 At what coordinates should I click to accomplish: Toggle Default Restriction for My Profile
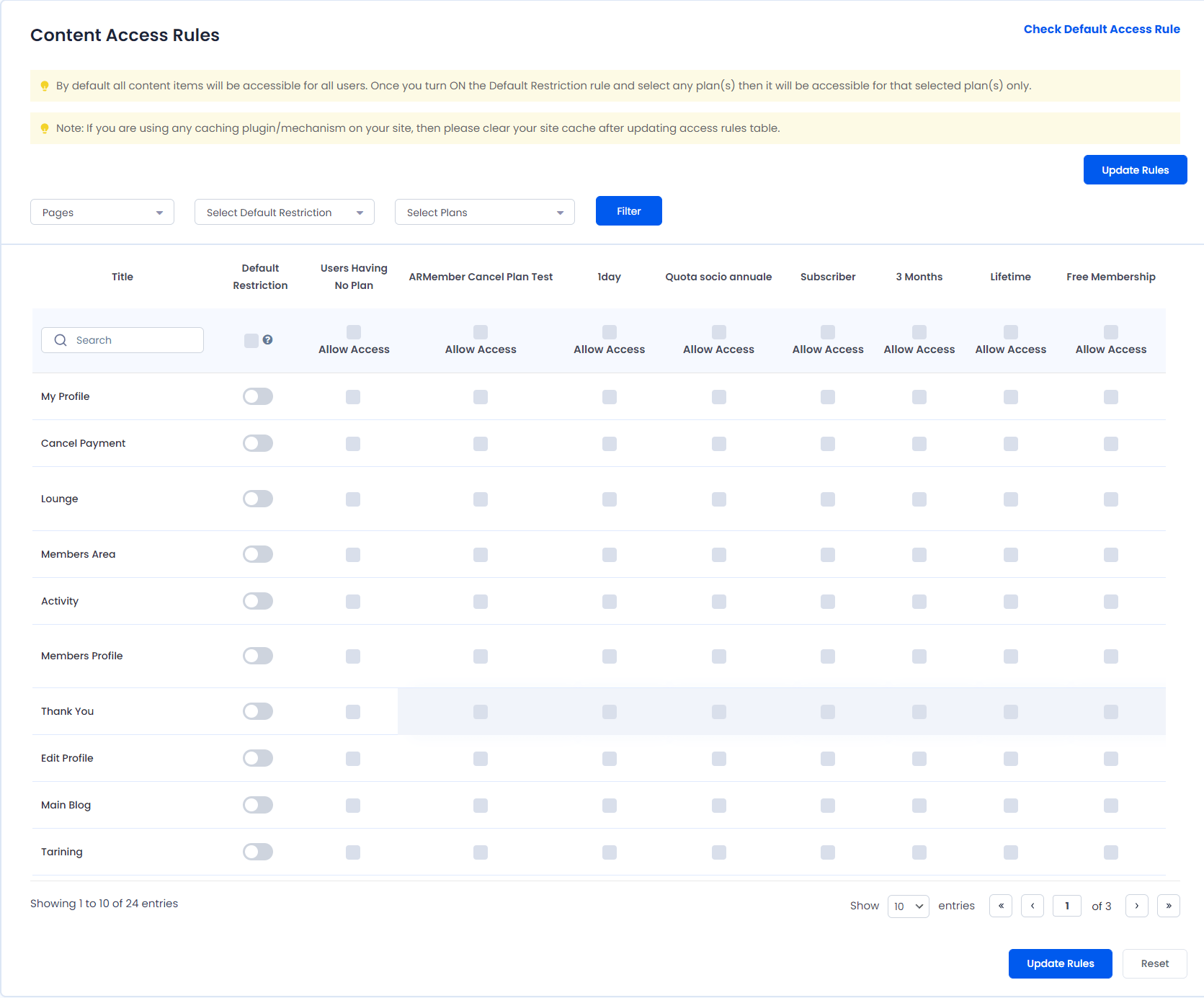[x=258, y=396]
